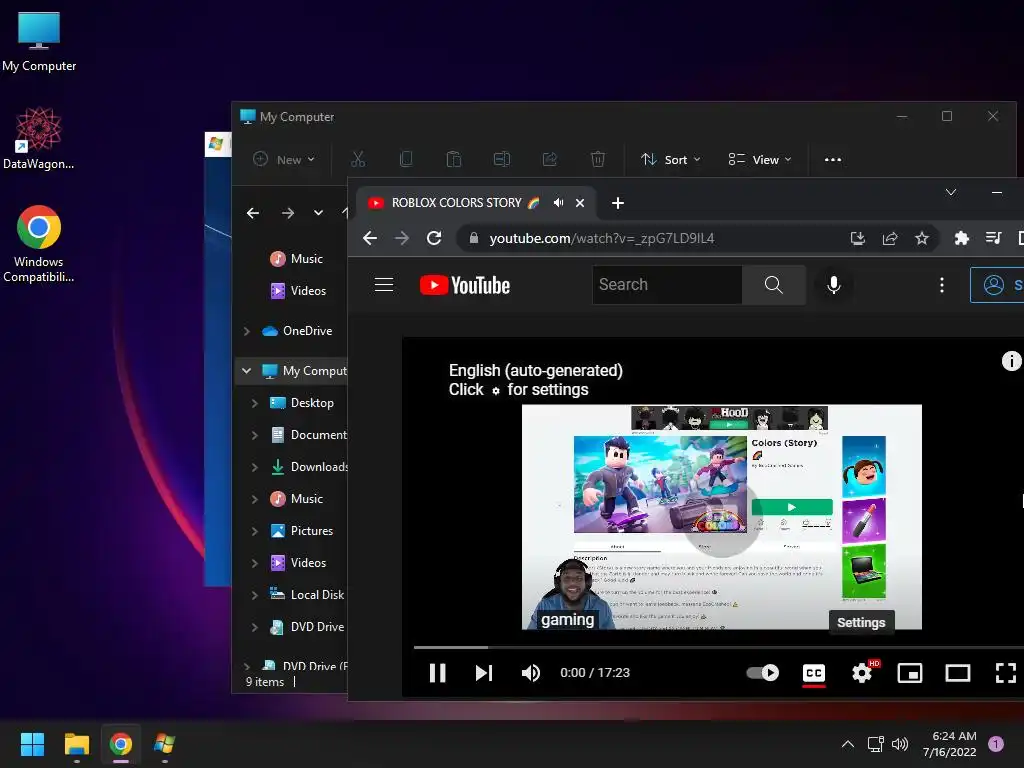Viewport: 1024px width, 768px height.
Task: Toggle theater mode
Action: (957, 673)
